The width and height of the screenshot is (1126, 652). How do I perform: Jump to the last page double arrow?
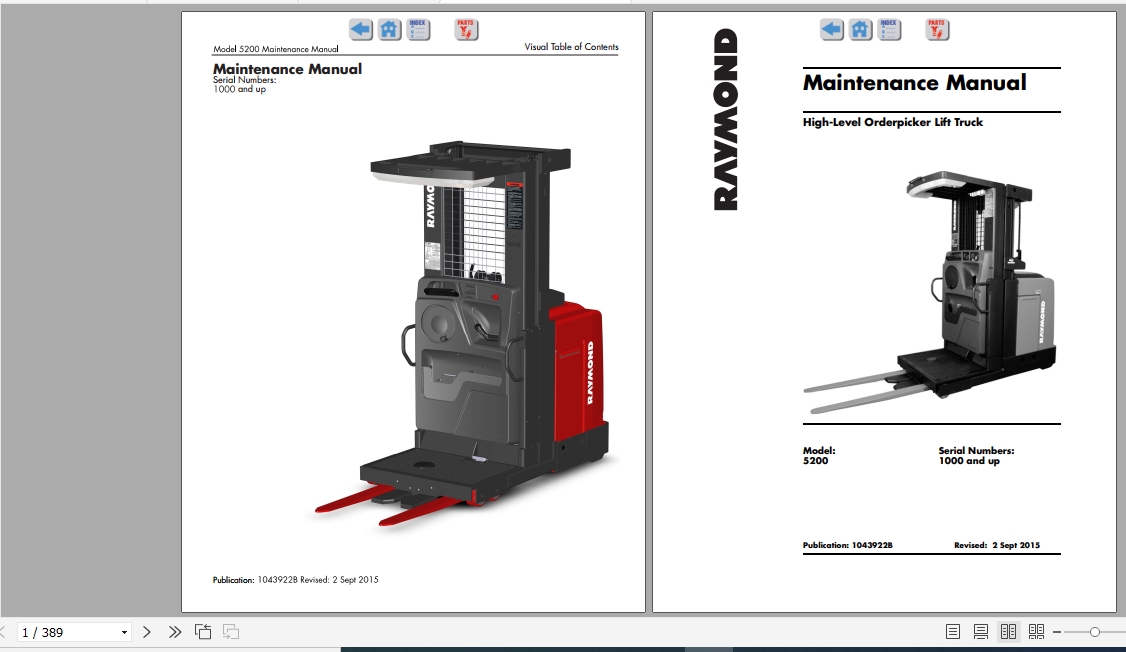pos(175,632)
